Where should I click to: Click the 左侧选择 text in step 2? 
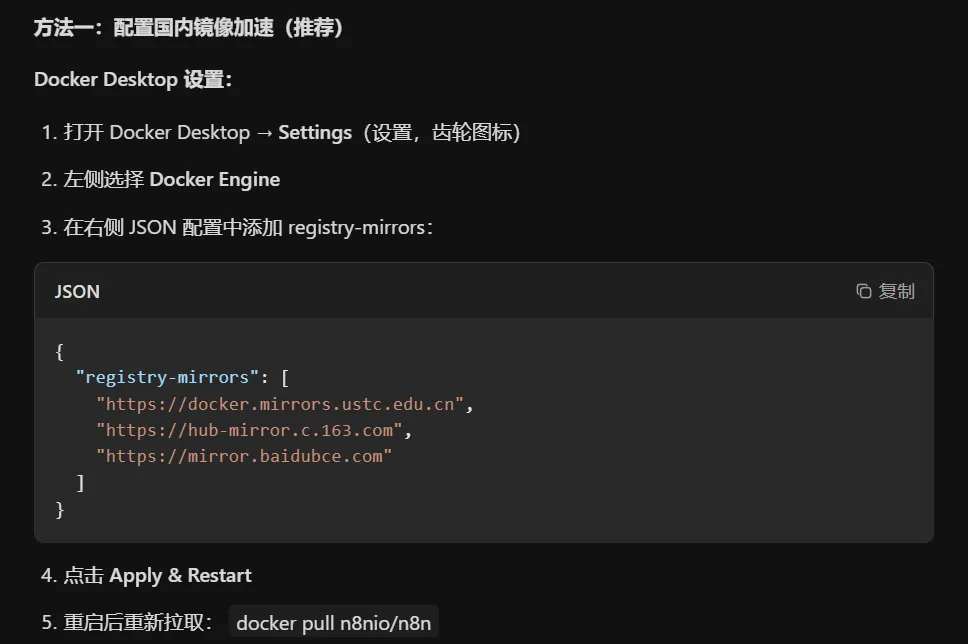[104, 180]
